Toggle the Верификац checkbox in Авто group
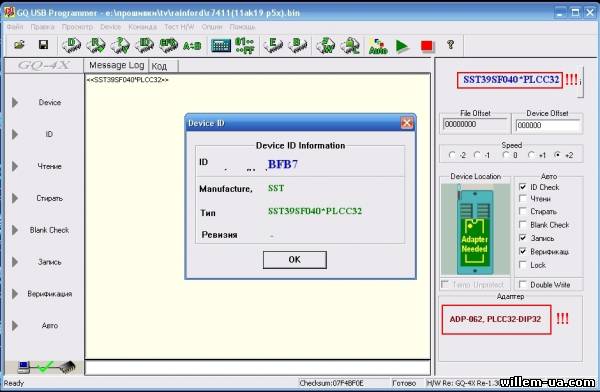 [x=523, y=251]
